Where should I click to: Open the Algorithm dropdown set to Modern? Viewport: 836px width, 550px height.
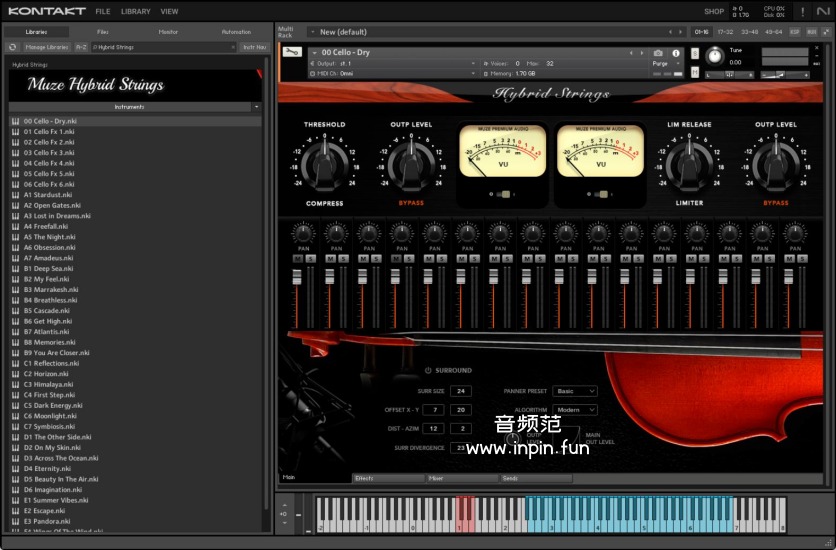click(x=575, y=410)
